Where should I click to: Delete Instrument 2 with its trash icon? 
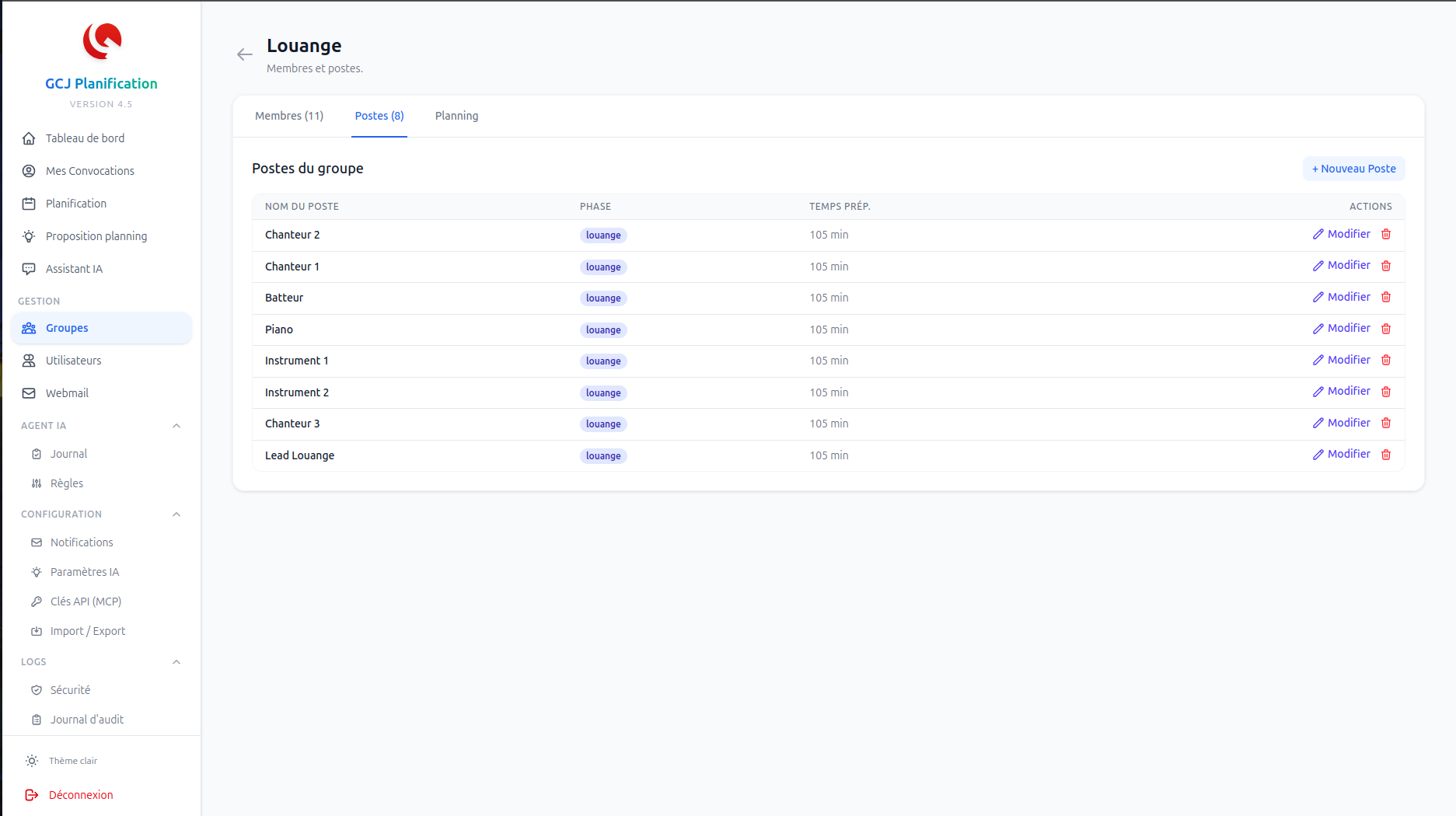pyautogui.click(x=1386, y=392)
